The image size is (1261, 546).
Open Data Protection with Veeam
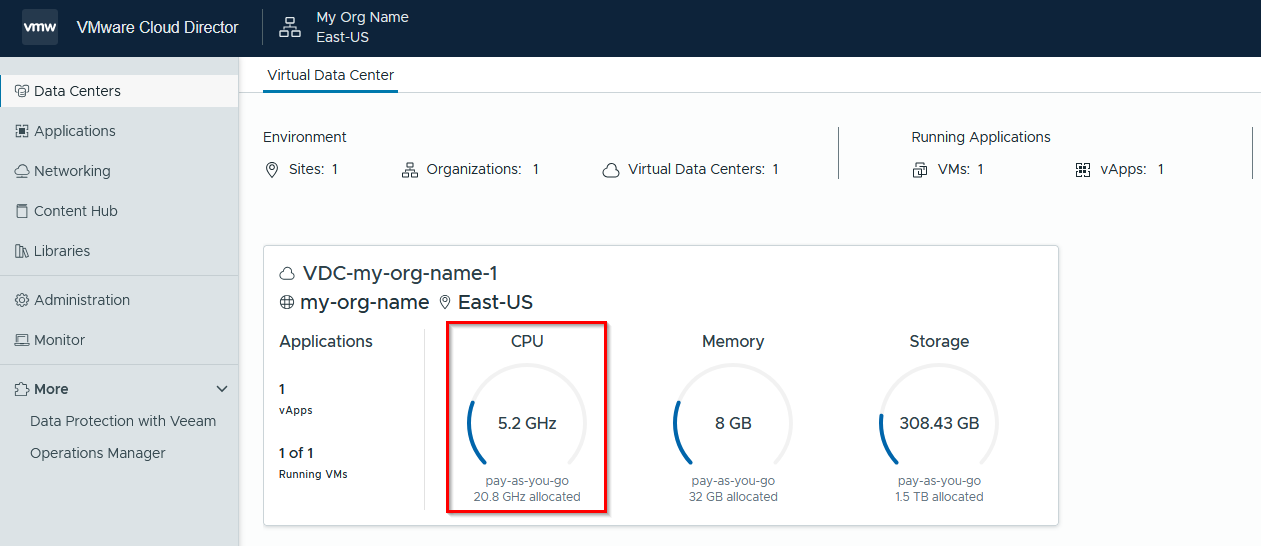(x=123, y=421)
